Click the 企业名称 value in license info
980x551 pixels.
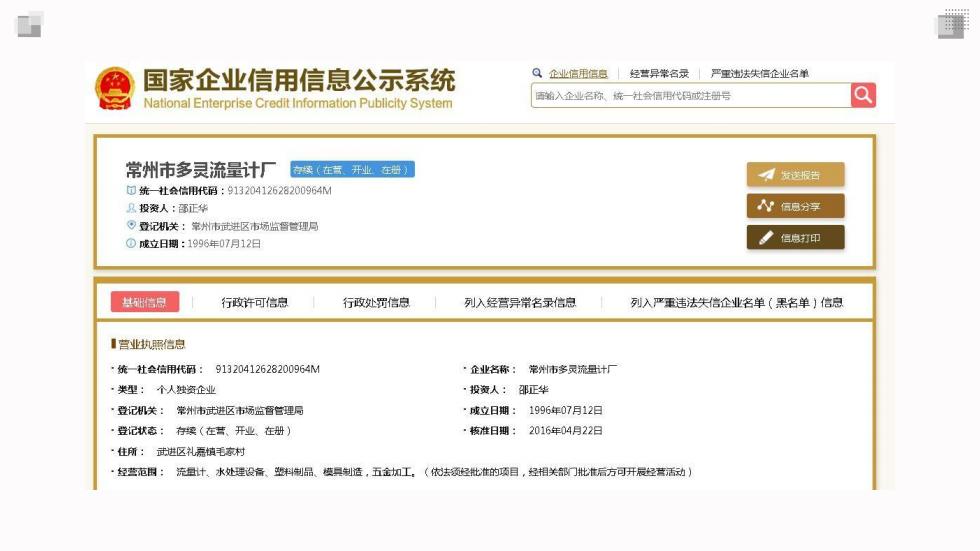[x=572, y=369]
